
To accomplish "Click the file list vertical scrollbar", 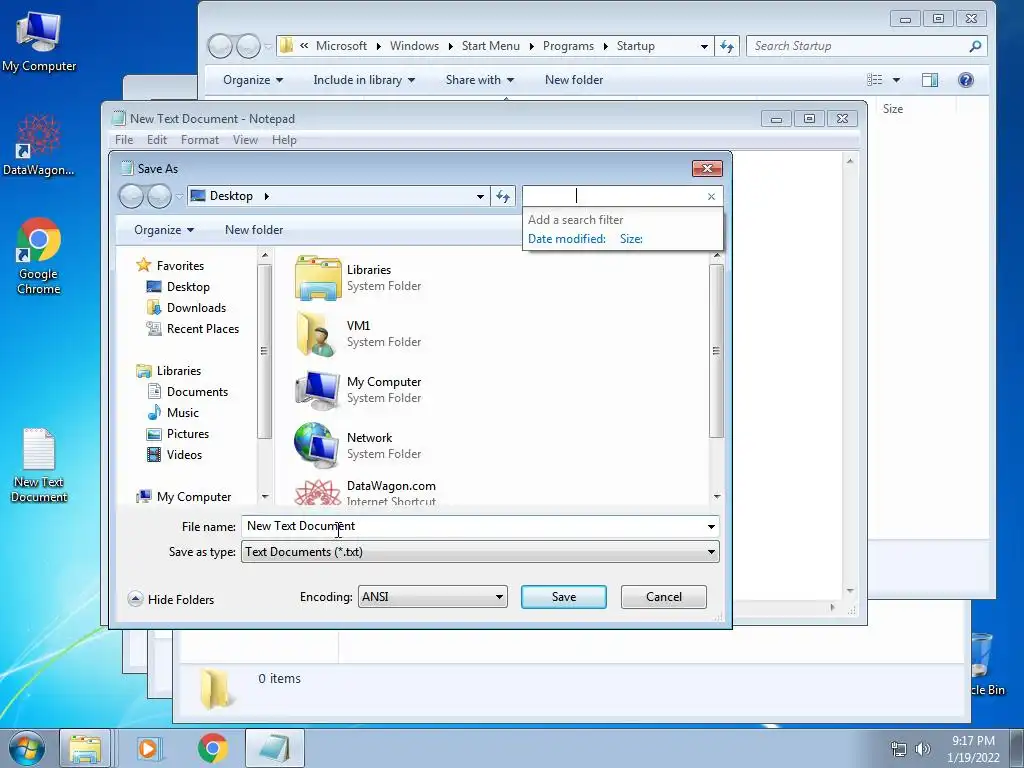I will (716, 351).
